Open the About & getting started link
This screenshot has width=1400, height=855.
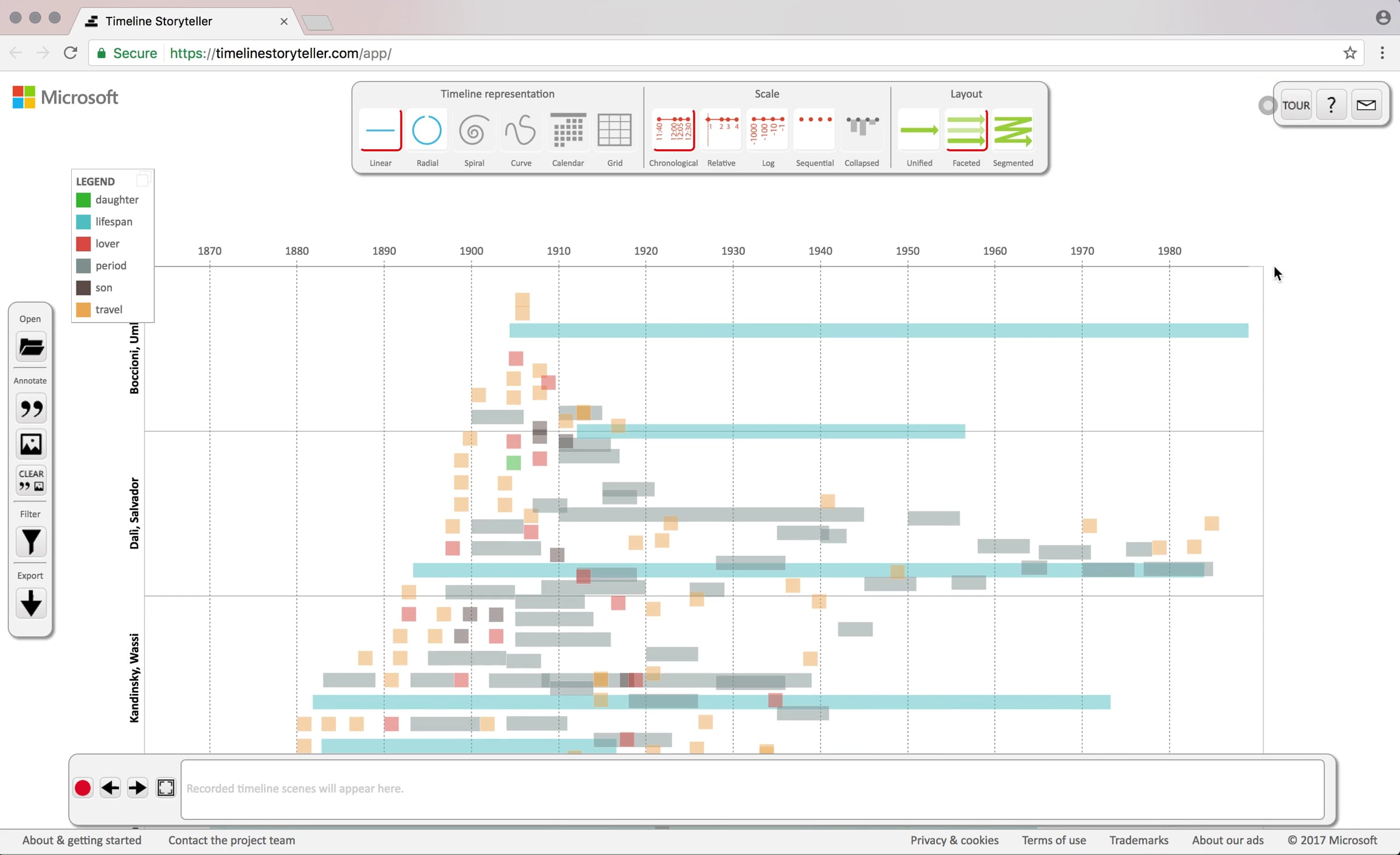82,840
